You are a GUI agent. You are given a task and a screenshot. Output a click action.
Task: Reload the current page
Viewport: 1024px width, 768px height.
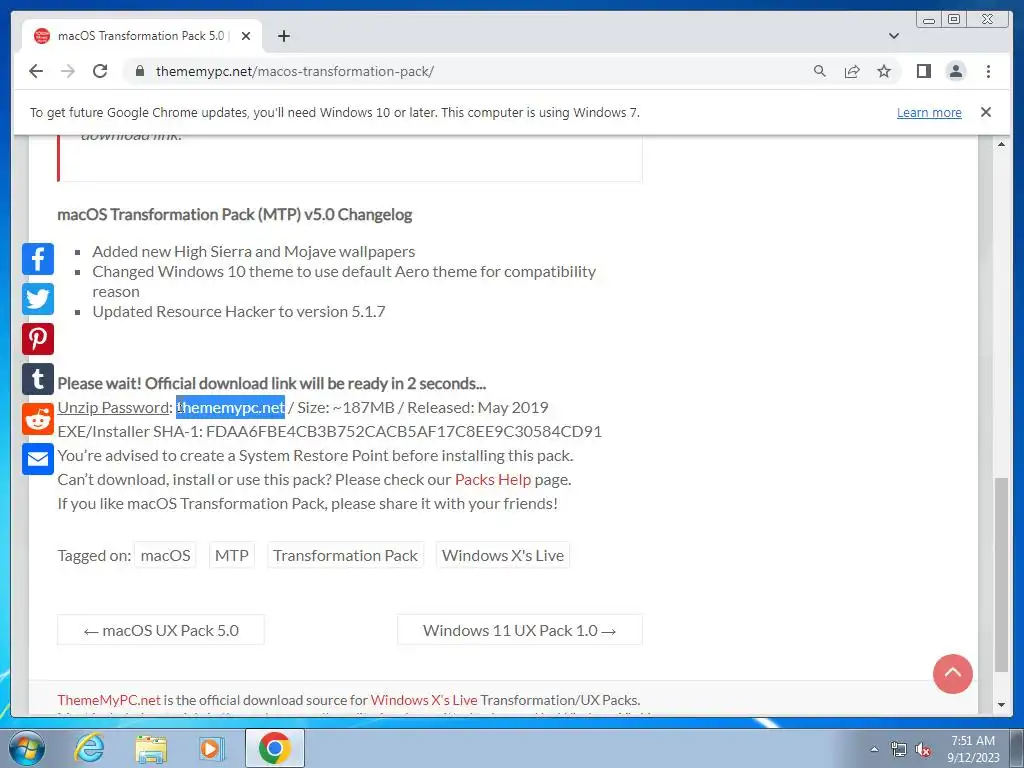[100, 71]
